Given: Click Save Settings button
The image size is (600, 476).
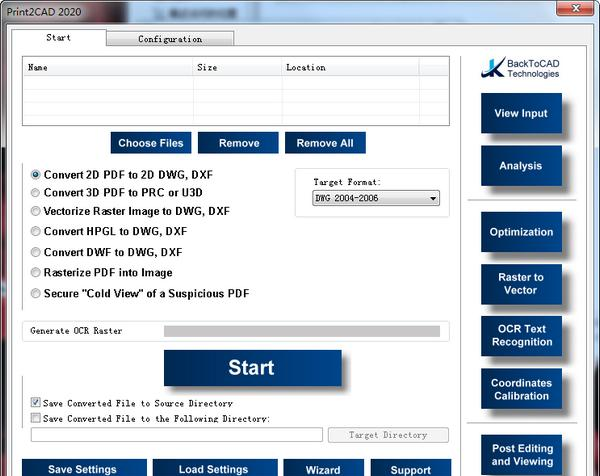Looking at the screenshot, I should tap(84, 468).
